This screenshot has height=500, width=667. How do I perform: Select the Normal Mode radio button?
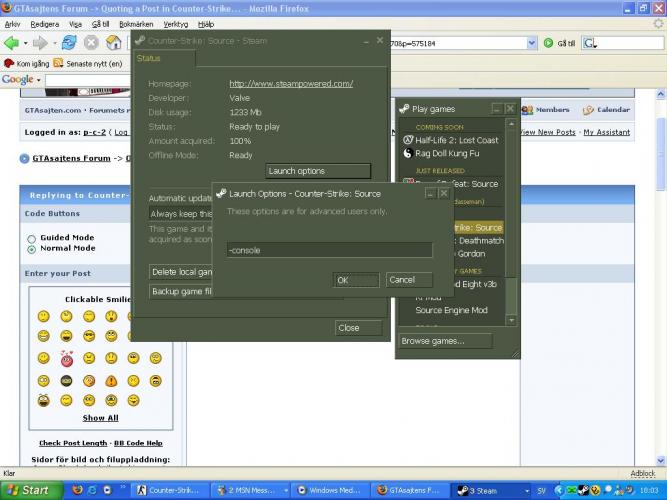(x=31, y=248)
